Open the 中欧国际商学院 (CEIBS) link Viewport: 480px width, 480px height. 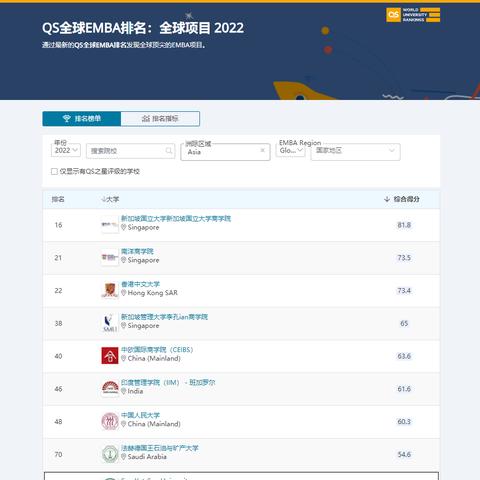pos(157,350)
